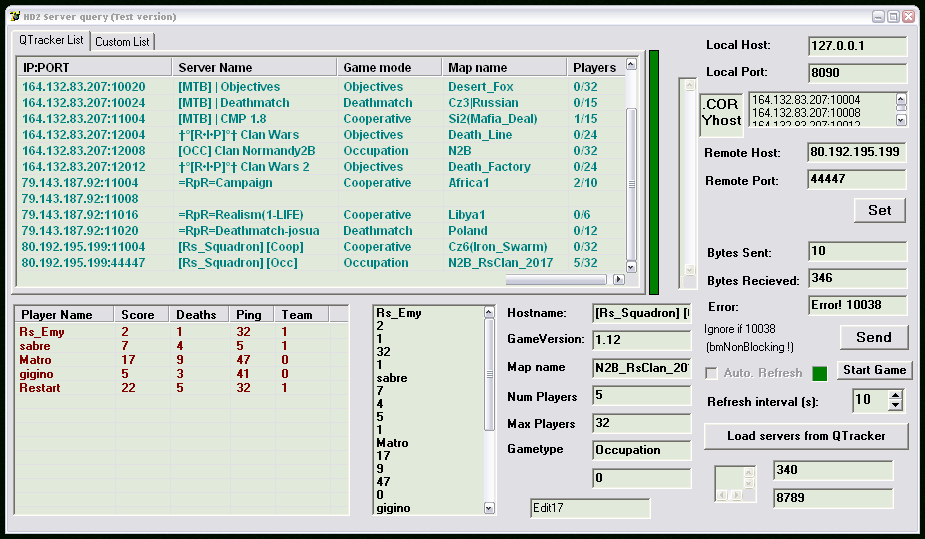The image size is (925, 539).
Task: Load servers from QTracker
Action: pyautogui.click(x=806, y=436)
